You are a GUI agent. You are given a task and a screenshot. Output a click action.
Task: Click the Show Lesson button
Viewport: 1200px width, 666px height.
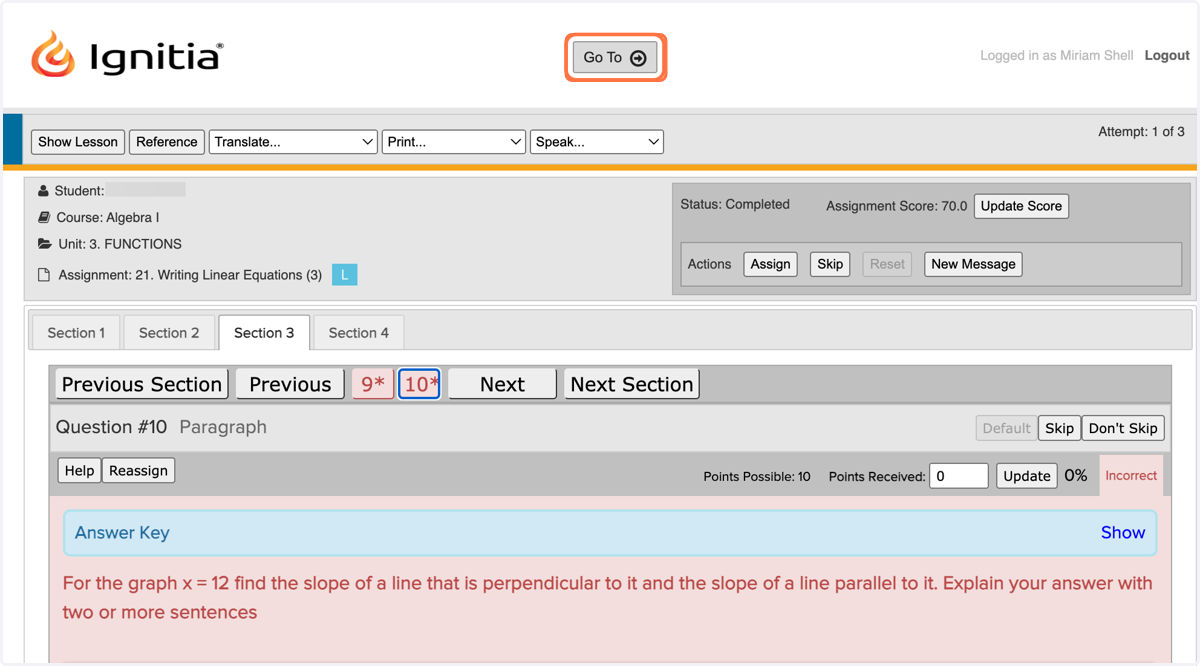click(x=78, y=142)
